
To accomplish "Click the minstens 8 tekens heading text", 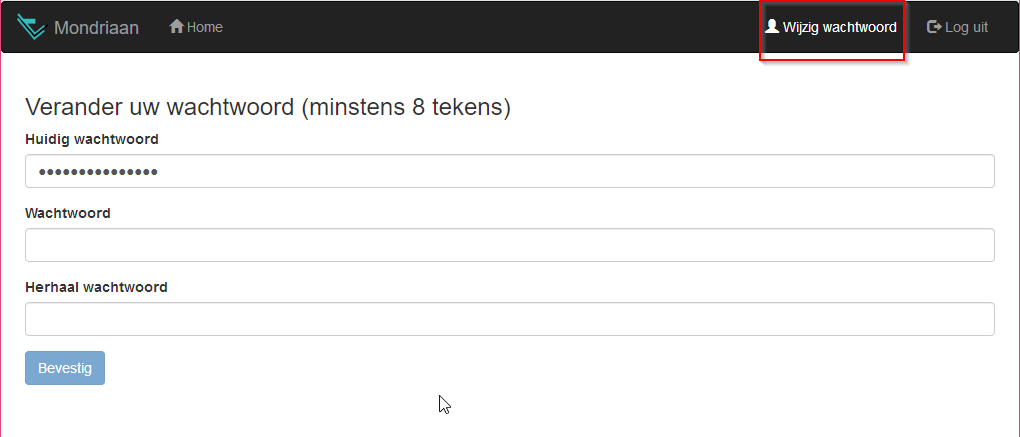I will (406, 107).
